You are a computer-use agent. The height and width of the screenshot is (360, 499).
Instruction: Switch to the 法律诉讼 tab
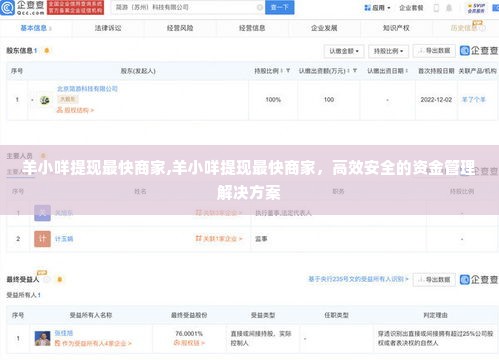pyautogui.click(x=108, y=28)
